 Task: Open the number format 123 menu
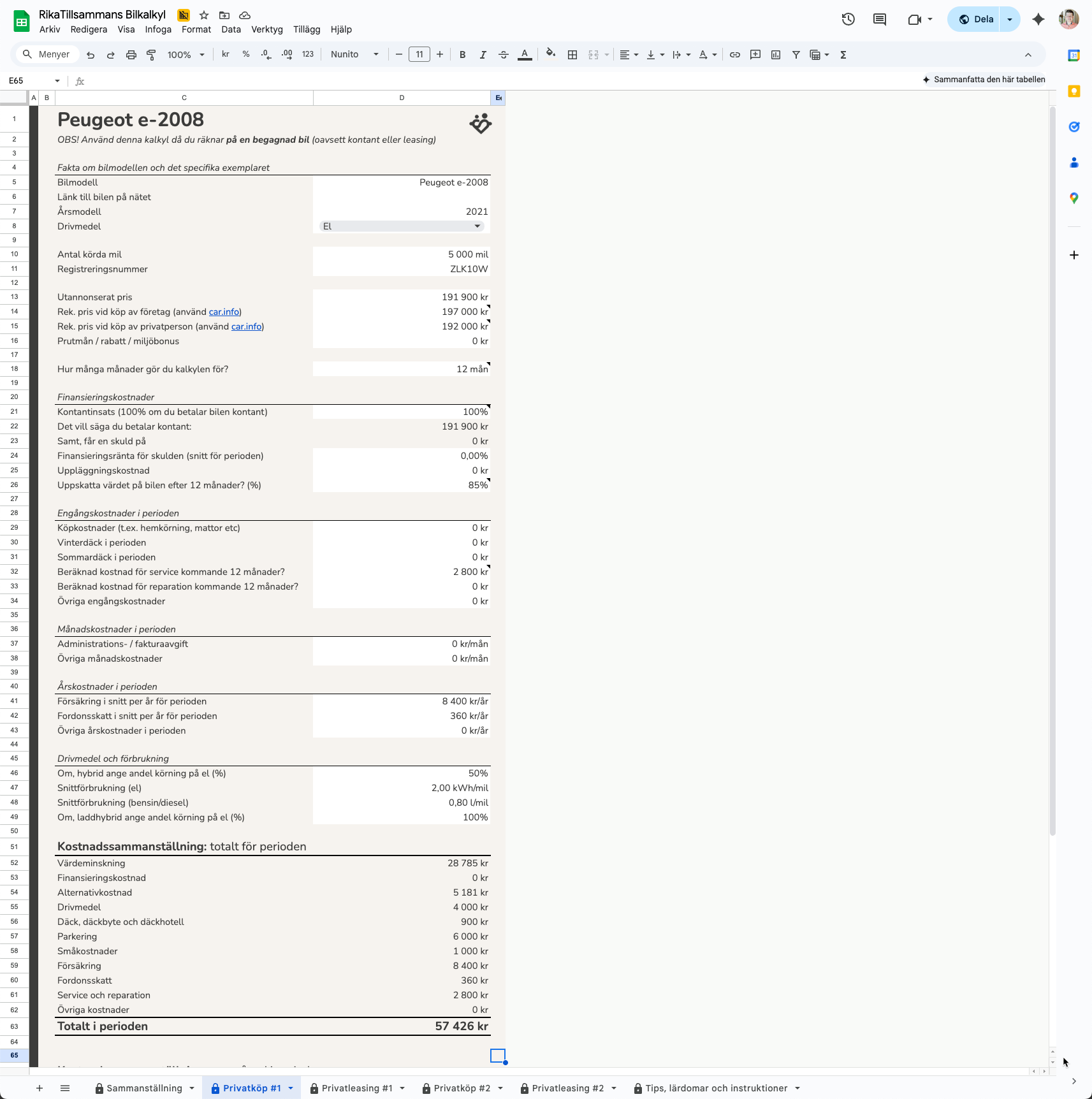(x=308, y=55)
